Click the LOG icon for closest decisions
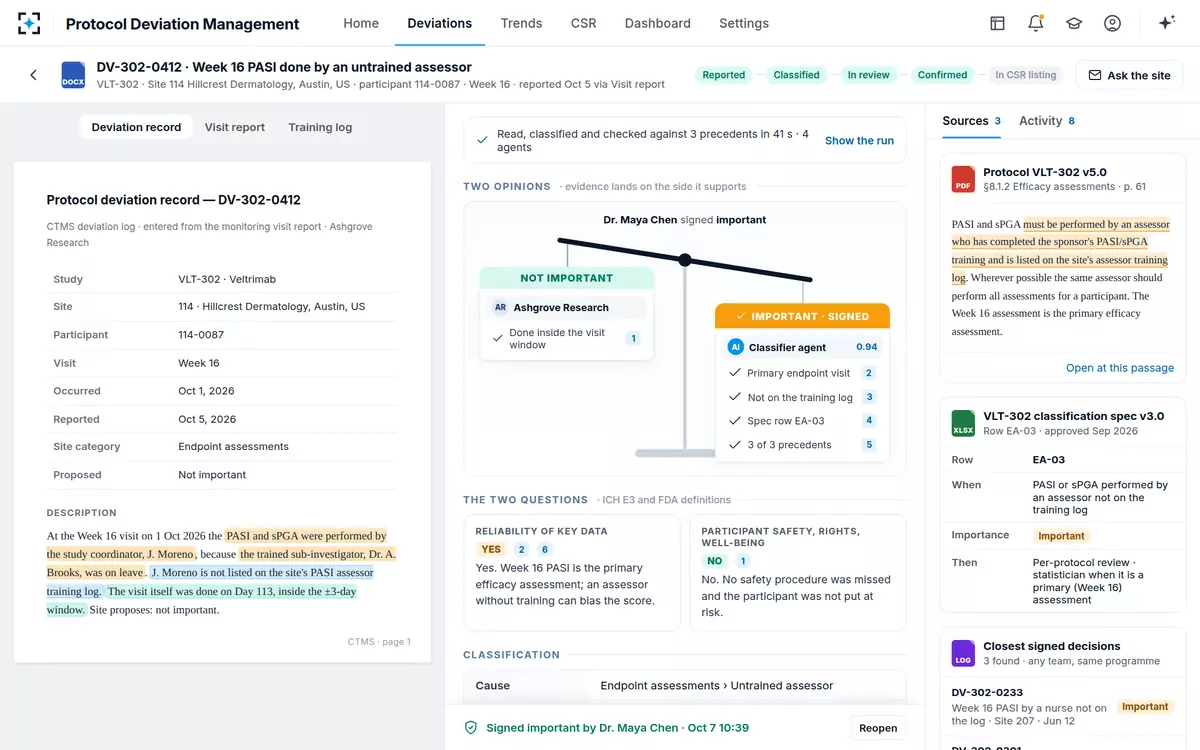 tap(963, 653)
